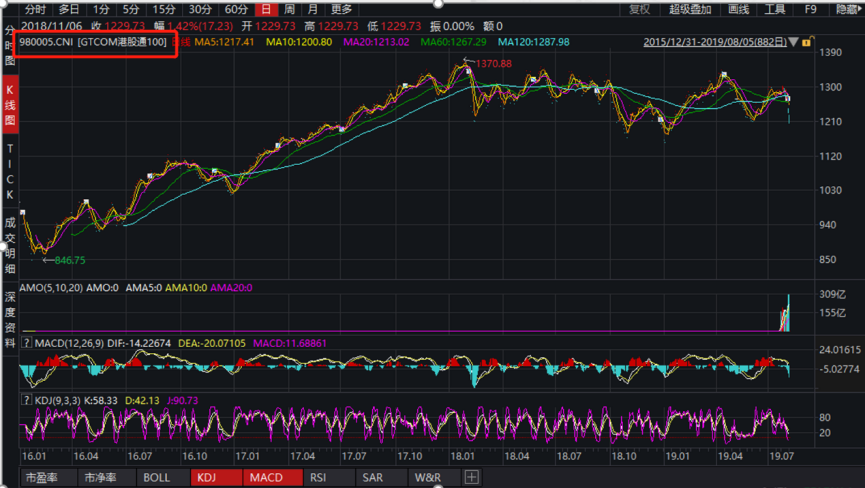Open TICK view in left sidebar
The width and height of the screenshot is (865, 488).
[10, 171]
